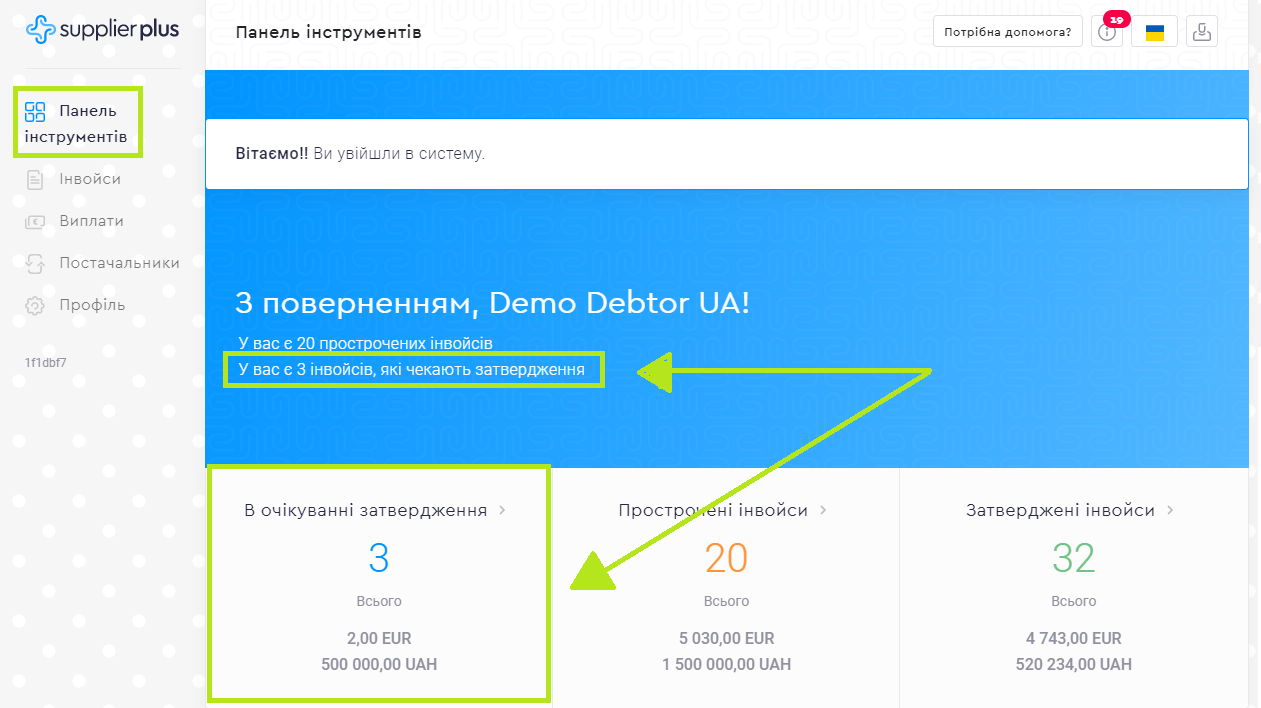Expand the chevron next to Прострочені інвойси
The image size is (1261, 708).
point(823,510)
